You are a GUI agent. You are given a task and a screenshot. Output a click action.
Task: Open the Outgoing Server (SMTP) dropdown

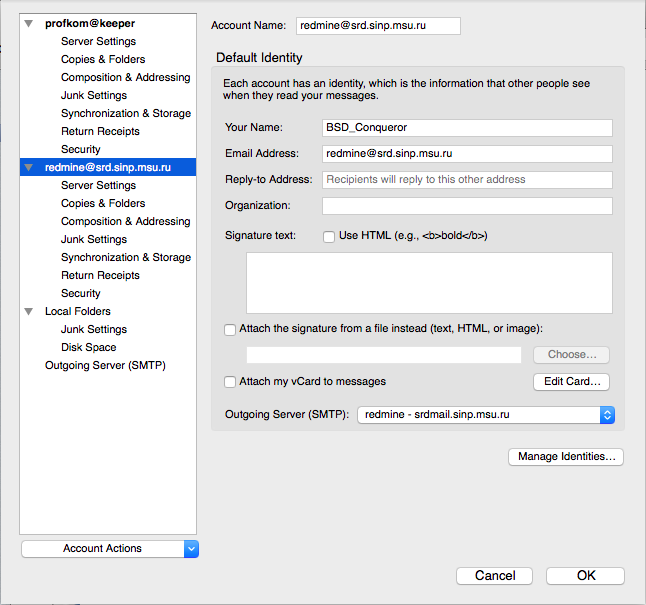486,414
